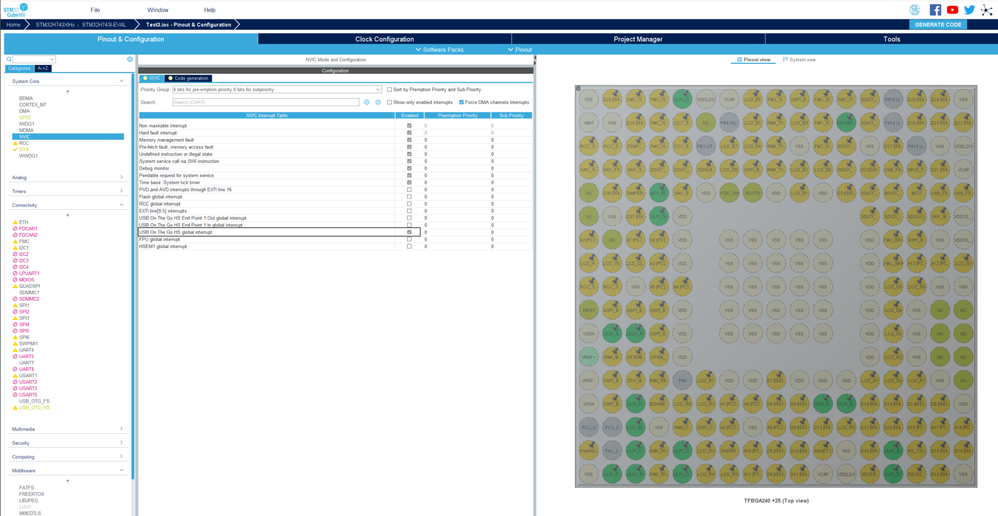The height and width of the screenshot is (516, 998).
Task: Expand the Analog category
Action: [x=67, y=177]
